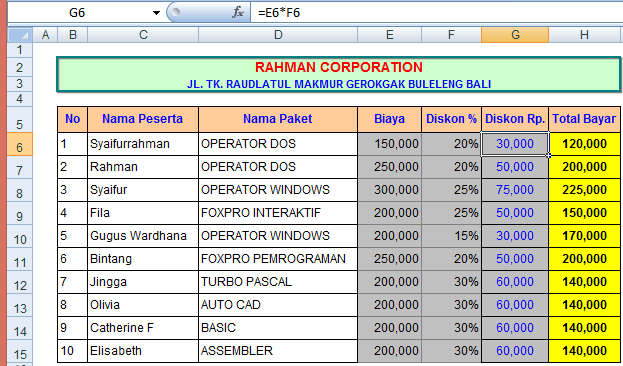This screenshot has height=366, width=623.
Task: Select Biaya cell showing 150,000
Action: [389, 144]
